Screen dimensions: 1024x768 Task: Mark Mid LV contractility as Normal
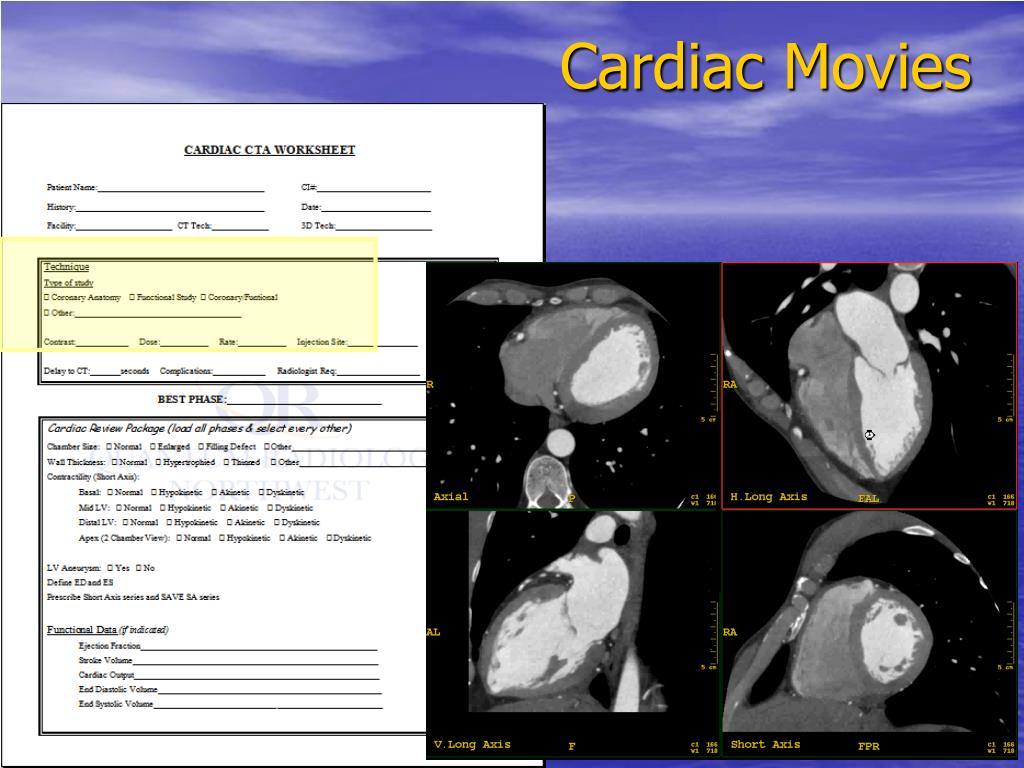tap(119, 507)
